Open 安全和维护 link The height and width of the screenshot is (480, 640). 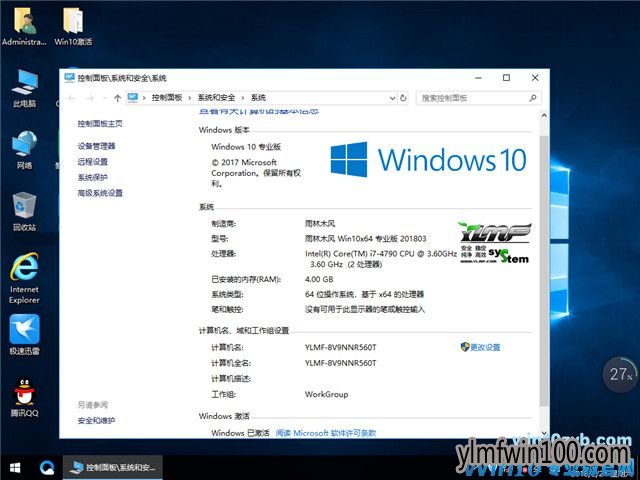pyautogui.click(x=96, y=420)
